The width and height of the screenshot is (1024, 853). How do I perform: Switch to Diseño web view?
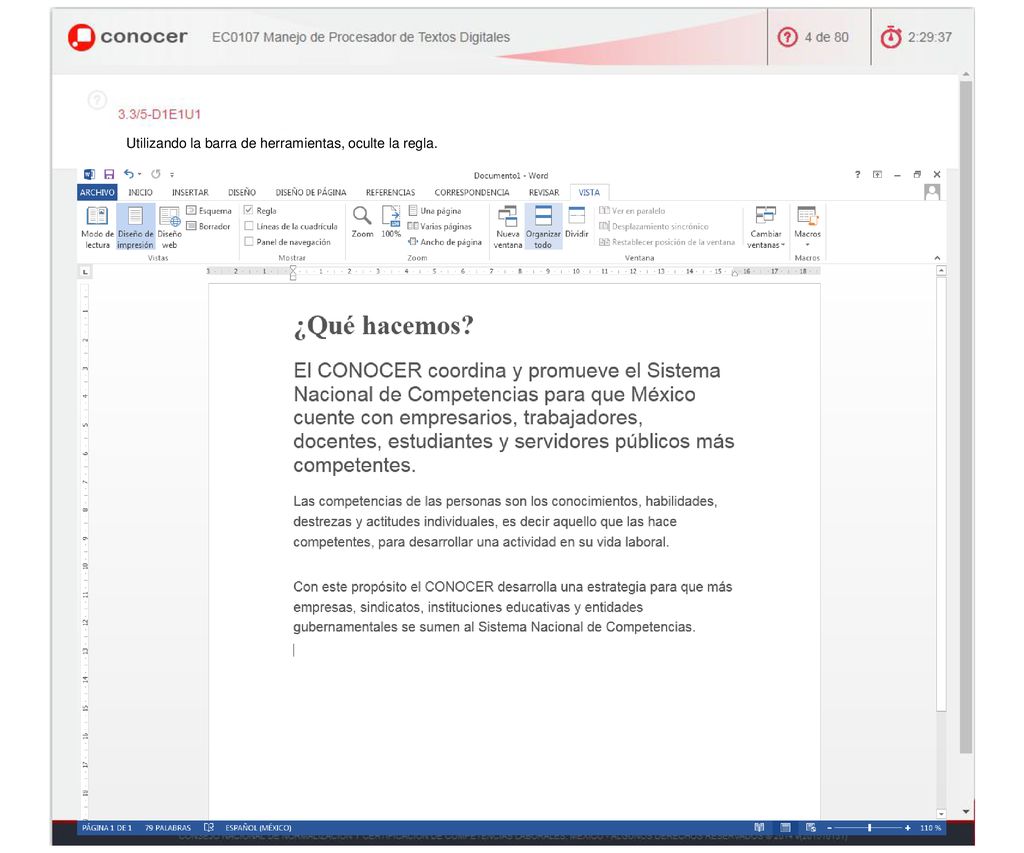(x=169, y=227)
